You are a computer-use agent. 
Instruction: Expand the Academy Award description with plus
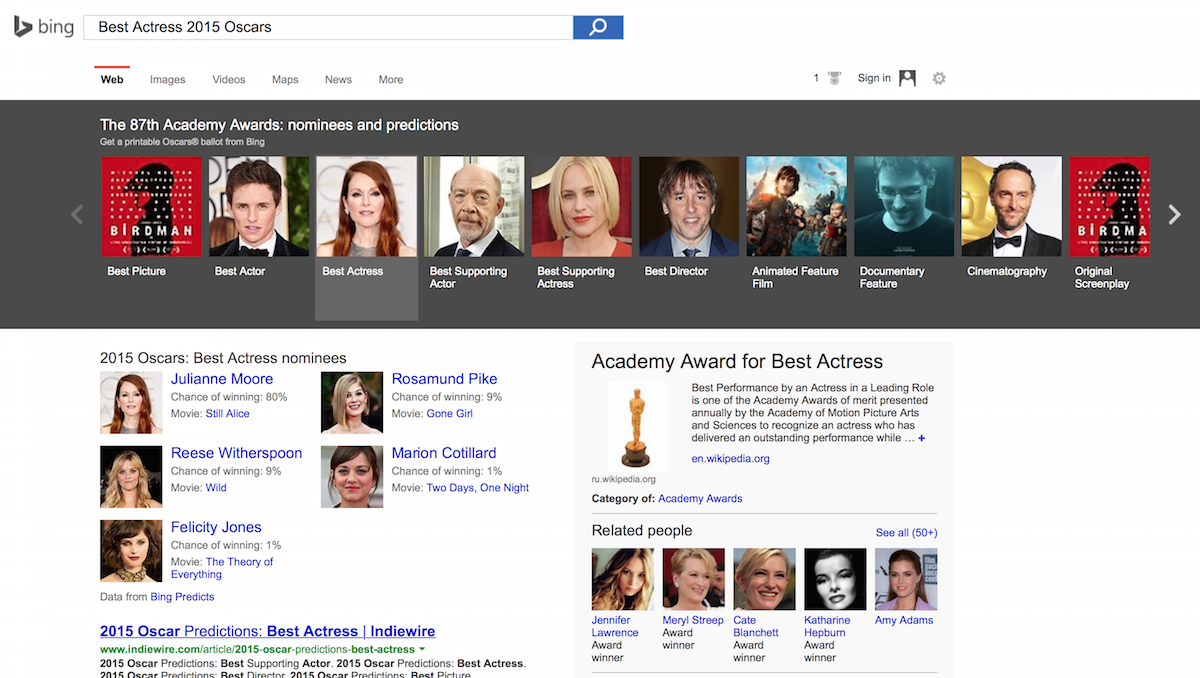click(x=921, y=438)
